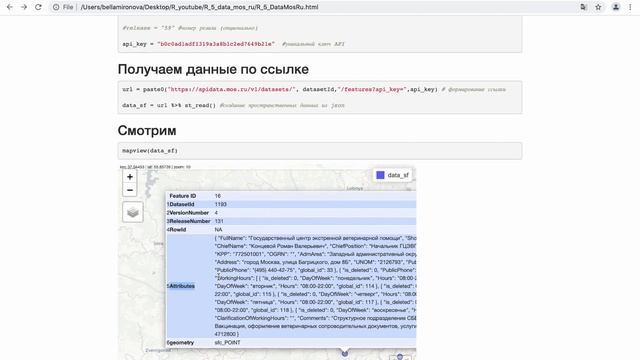640x360 pixels.
Task: Click the map coordinates readout above map
Action: click(155, 167)
